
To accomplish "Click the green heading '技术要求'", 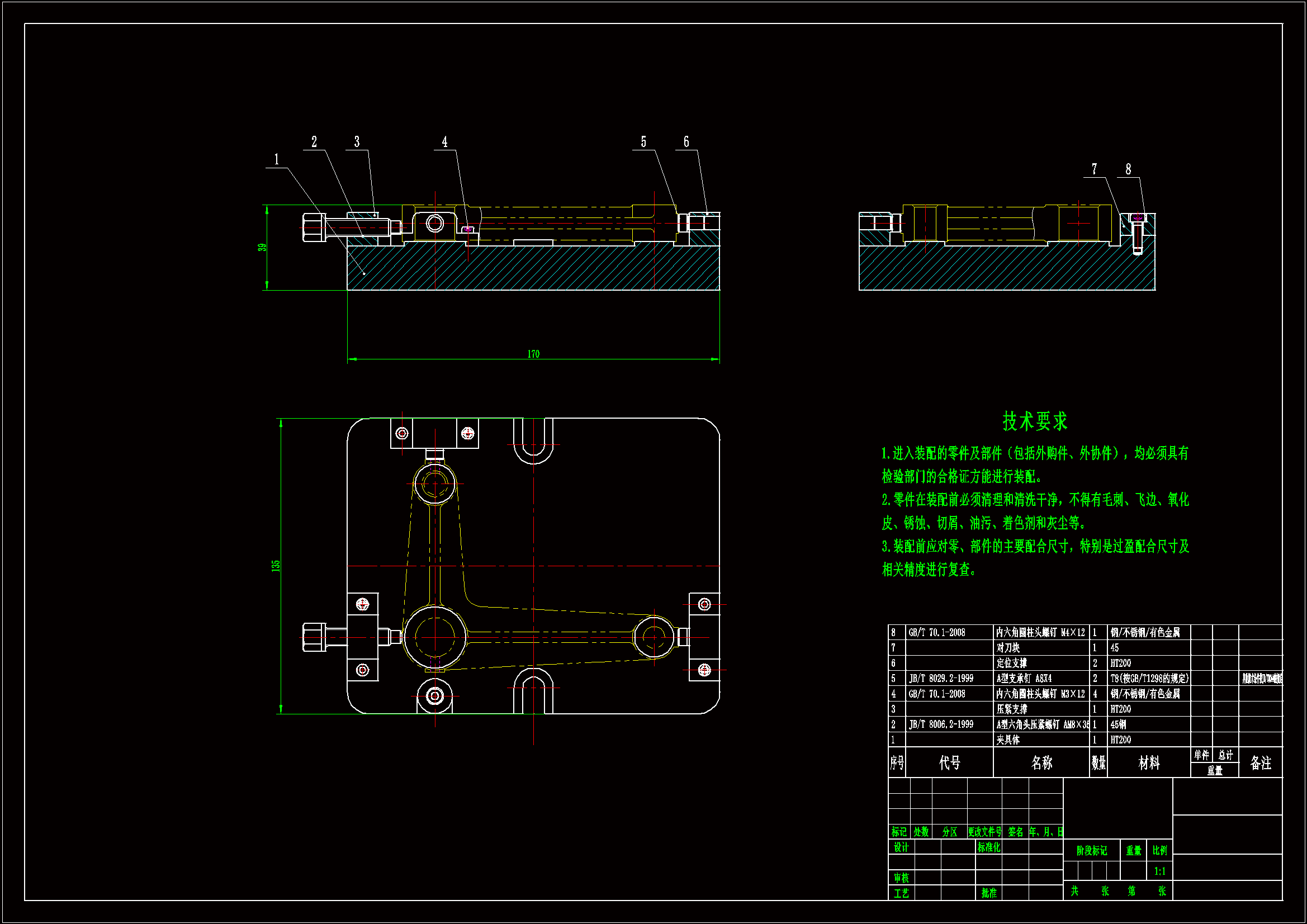I will pos(1035,422).
